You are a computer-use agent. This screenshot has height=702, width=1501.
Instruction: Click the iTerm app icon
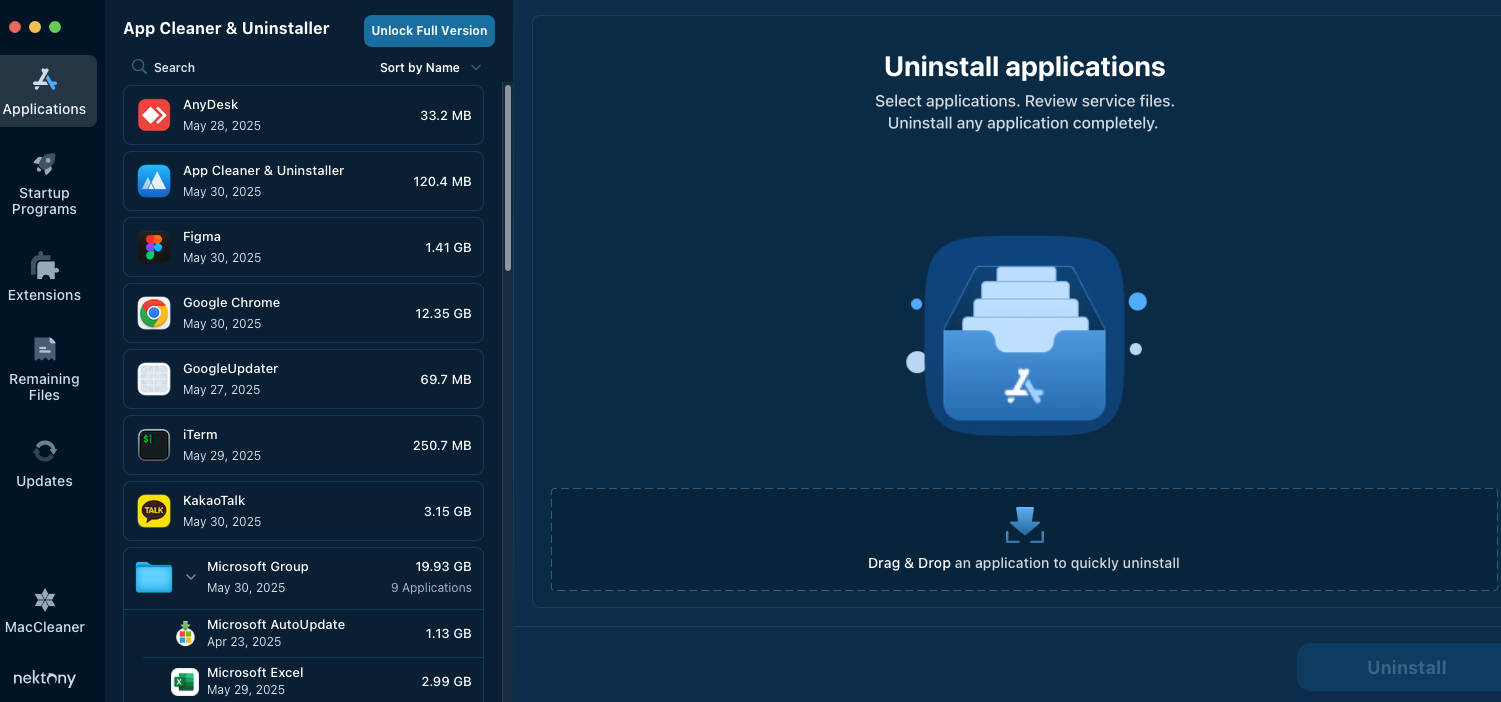pos(154,445)
